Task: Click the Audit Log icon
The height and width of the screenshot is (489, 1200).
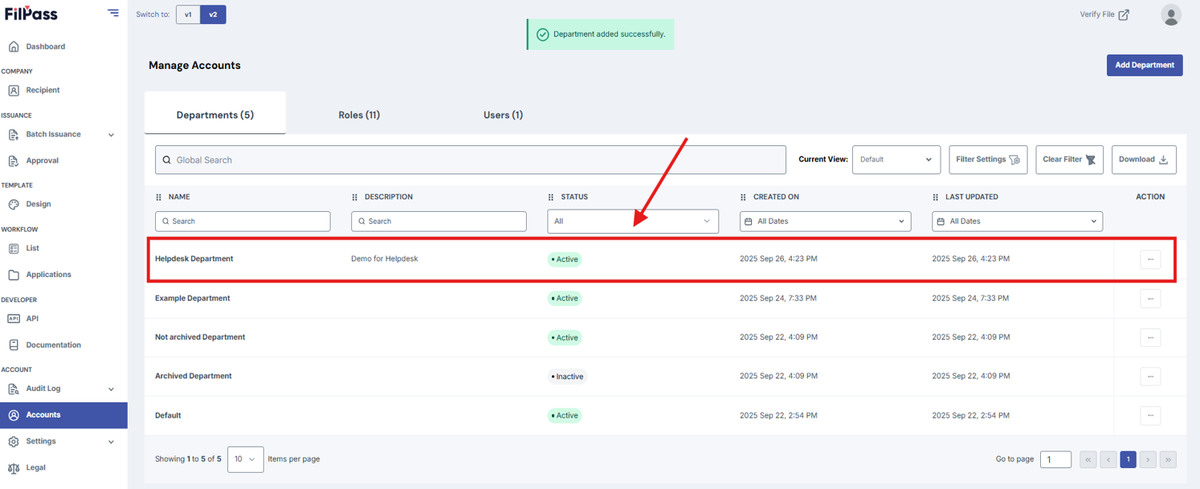Action: (x=13, y=388)
